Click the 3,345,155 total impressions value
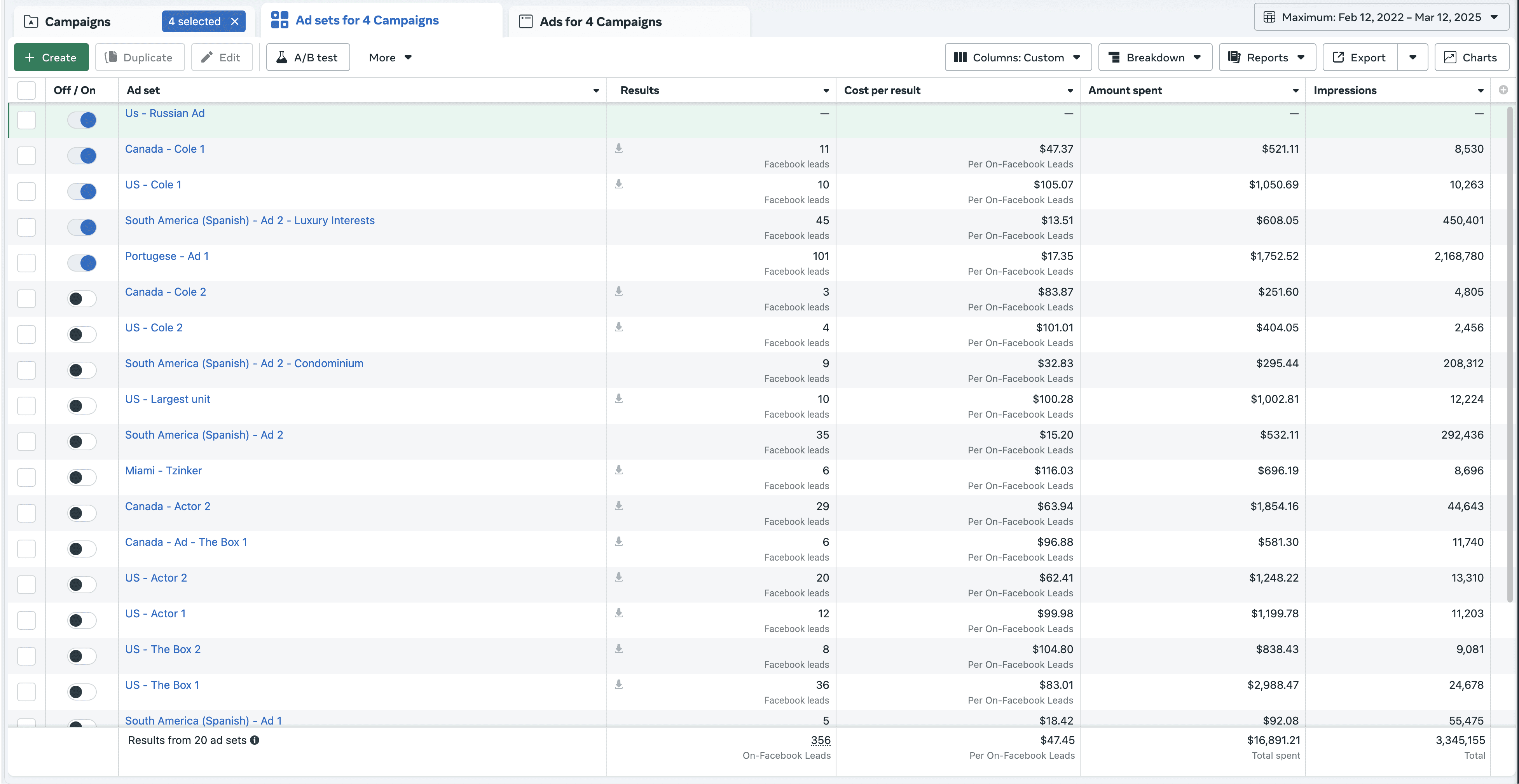 point(1460,740)
